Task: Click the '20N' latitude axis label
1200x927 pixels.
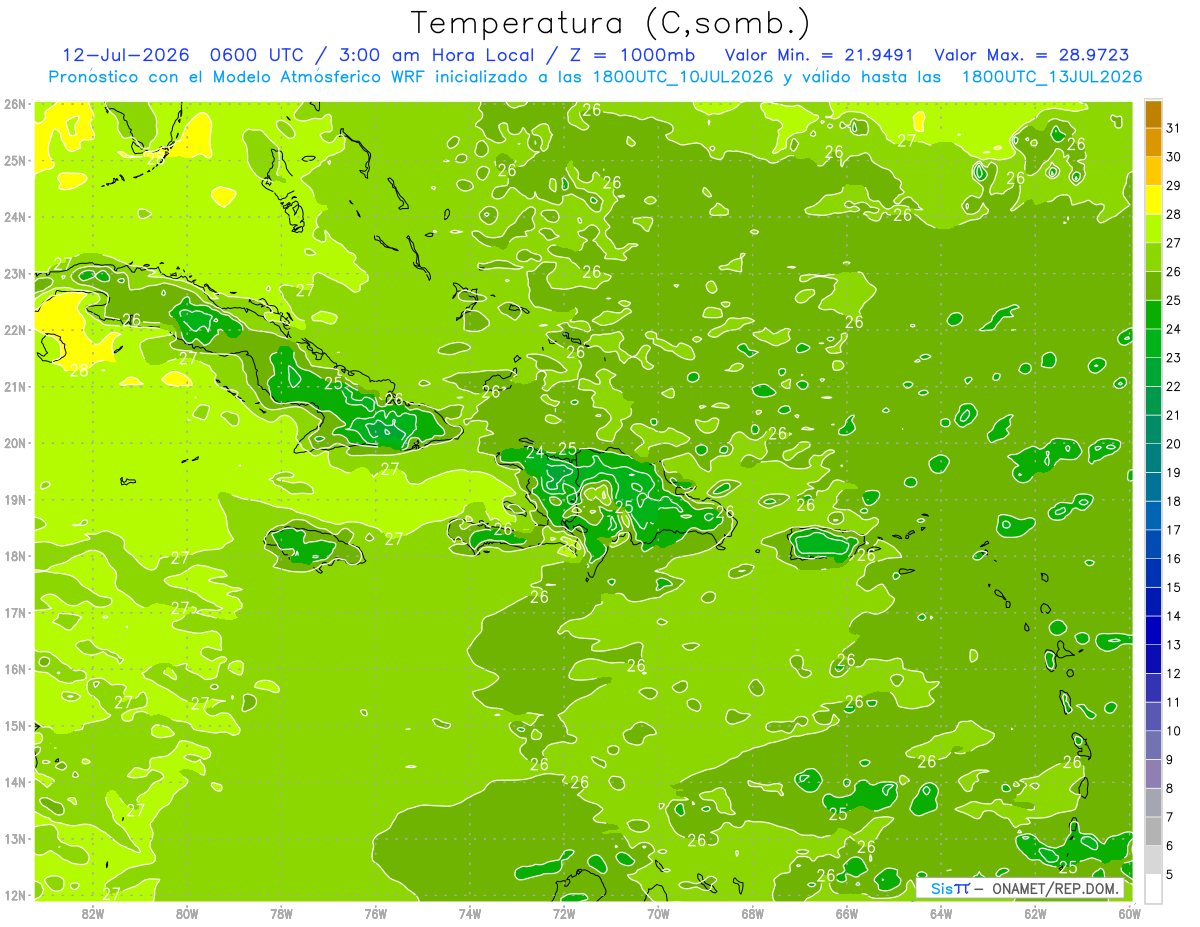Action: [x=14, y=443]
